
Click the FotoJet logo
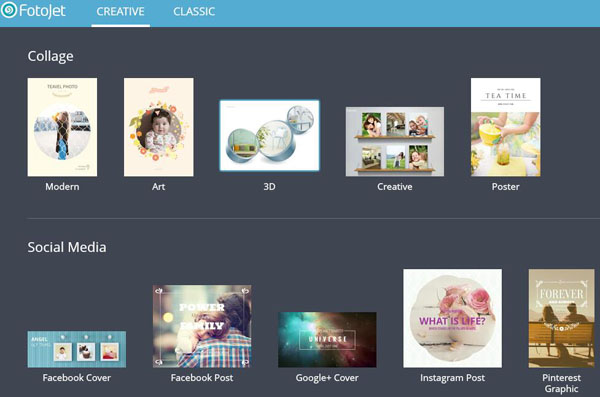pos(33,11)
